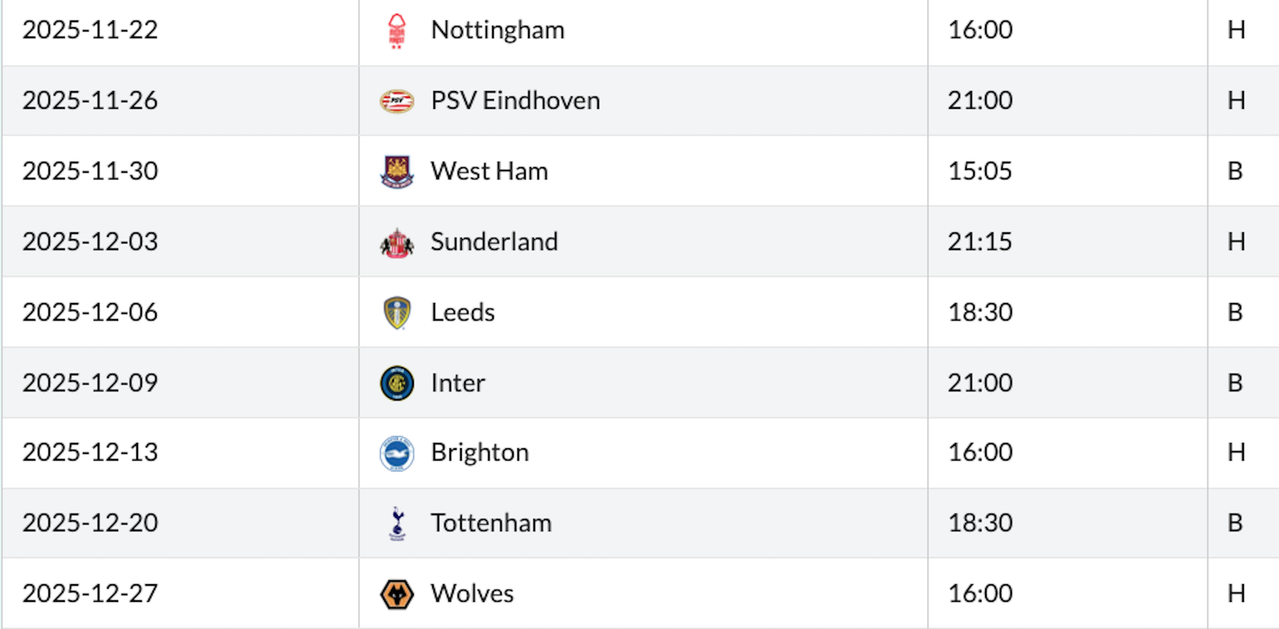The width and height of the screenshot is (1279, 629).
Task: Click the Tottenham cockerel crest
Action: tap(397, 523)
